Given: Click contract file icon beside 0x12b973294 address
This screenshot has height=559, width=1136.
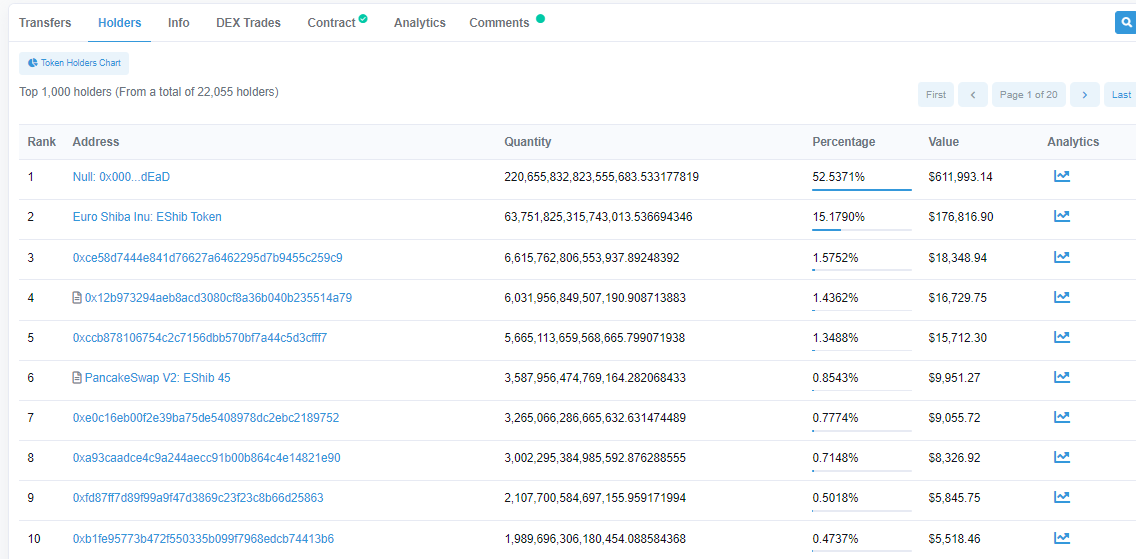Looking at the screenshot, I should (x=78, y=298).
